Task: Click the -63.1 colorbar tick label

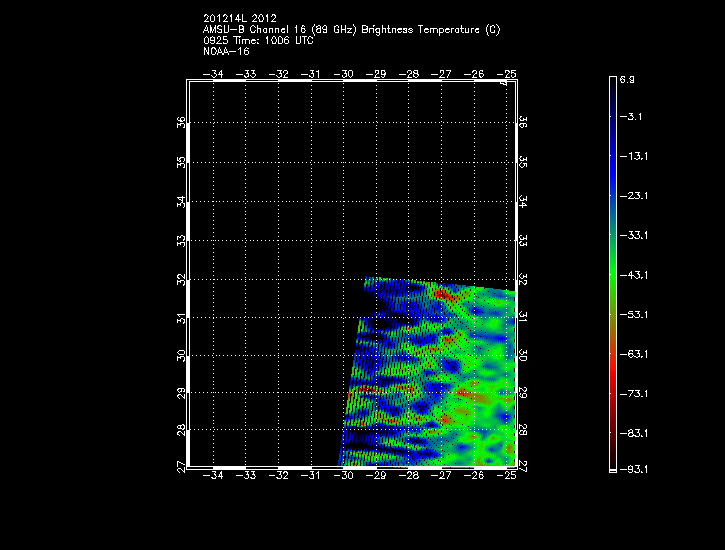Action: [x=631, y=353]
